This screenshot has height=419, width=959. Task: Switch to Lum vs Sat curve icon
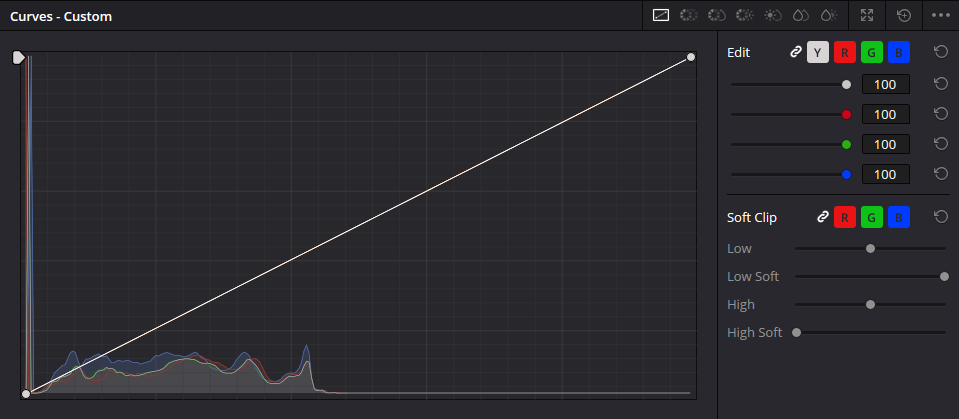point(773,15)
